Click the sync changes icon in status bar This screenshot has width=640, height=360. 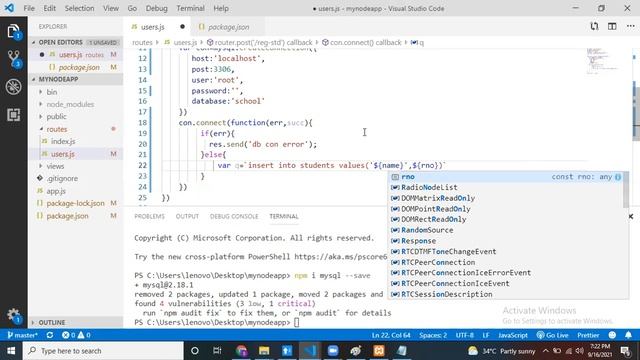point(50,335)
